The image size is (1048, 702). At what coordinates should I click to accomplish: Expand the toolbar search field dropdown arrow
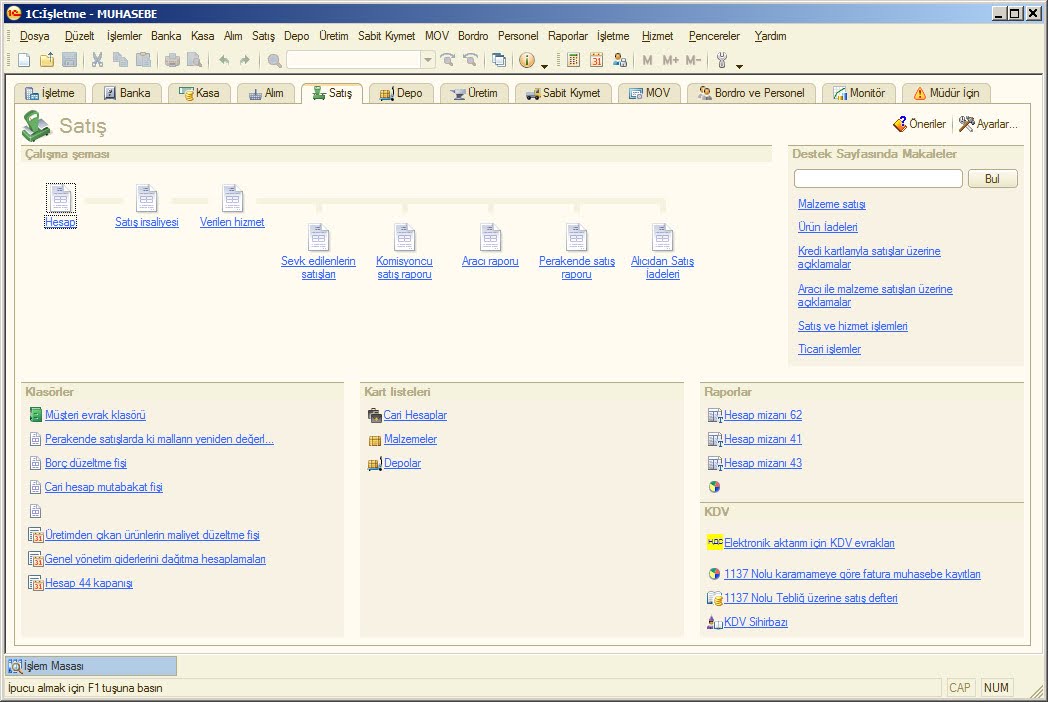pyautogui.click(x=428, y=60)
